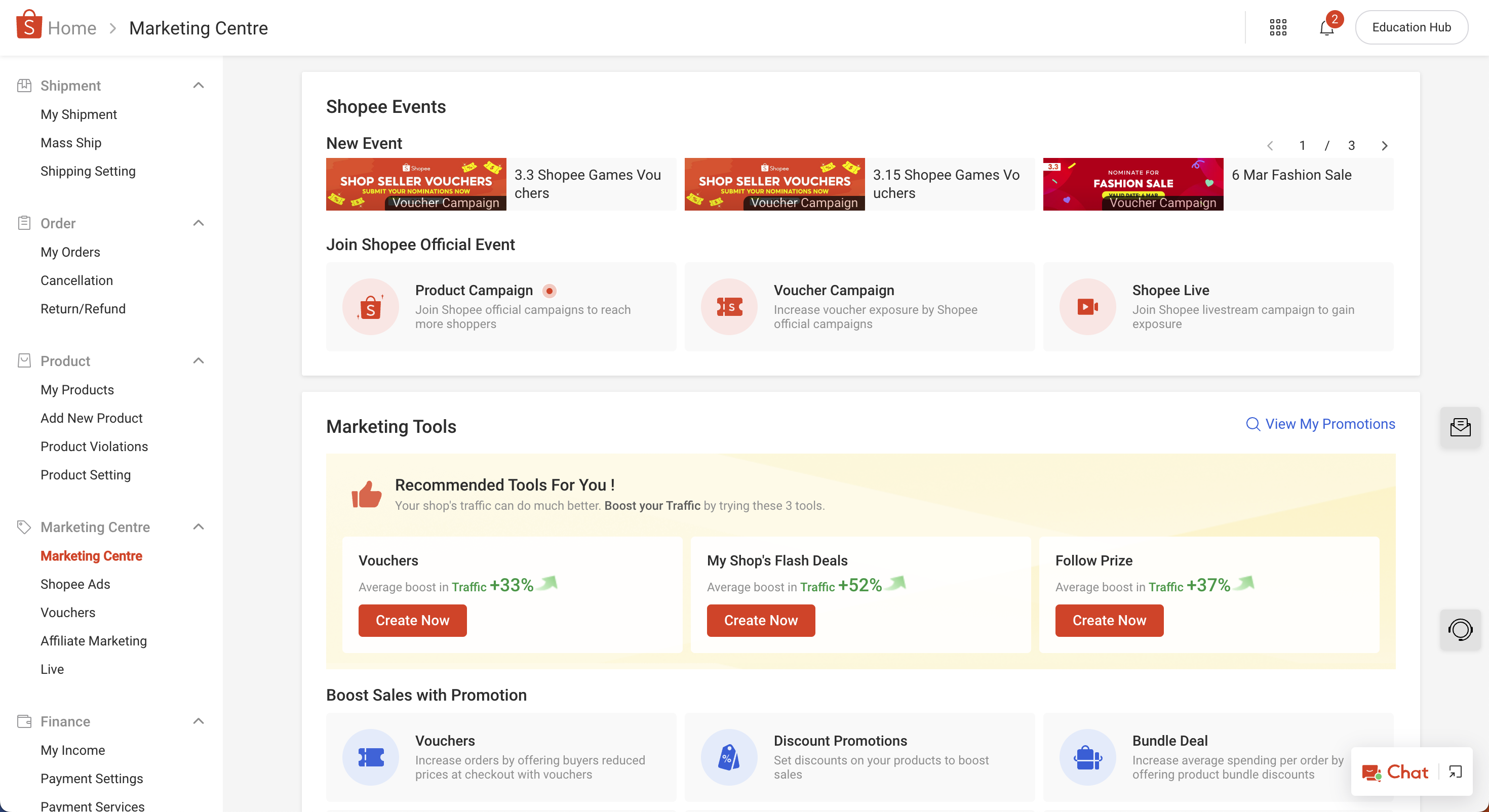Click the Discount Promotions tag icon
1489x812 pixels.
(729, 757)
